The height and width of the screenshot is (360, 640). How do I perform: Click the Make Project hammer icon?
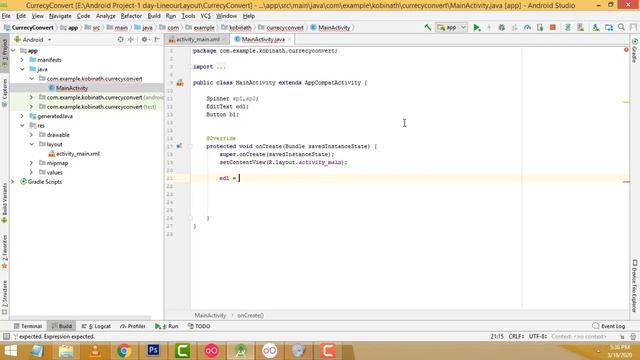tap(427, 27)
